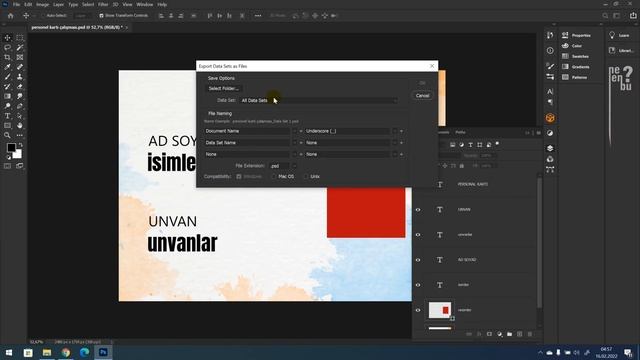Toggle Quick Mask mode icon
Image resolution: width=640 pixels, height=360 pixels.
(7, 166)
